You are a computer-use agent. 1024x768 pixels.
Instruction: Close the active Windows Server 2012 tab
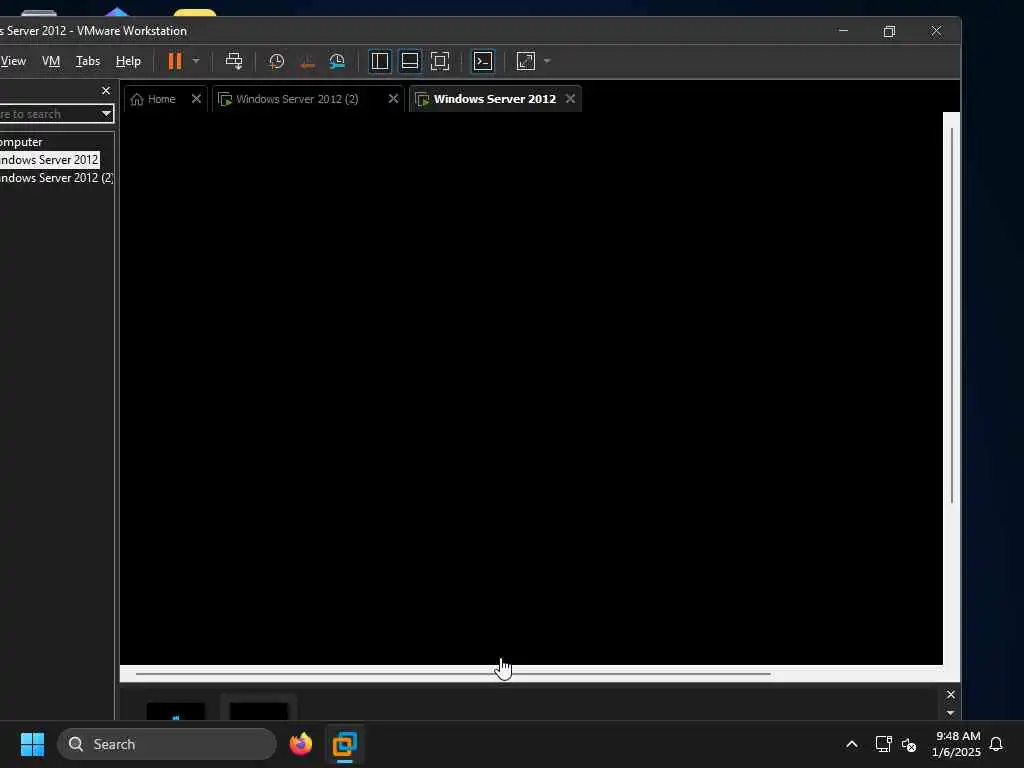point(570,99)
